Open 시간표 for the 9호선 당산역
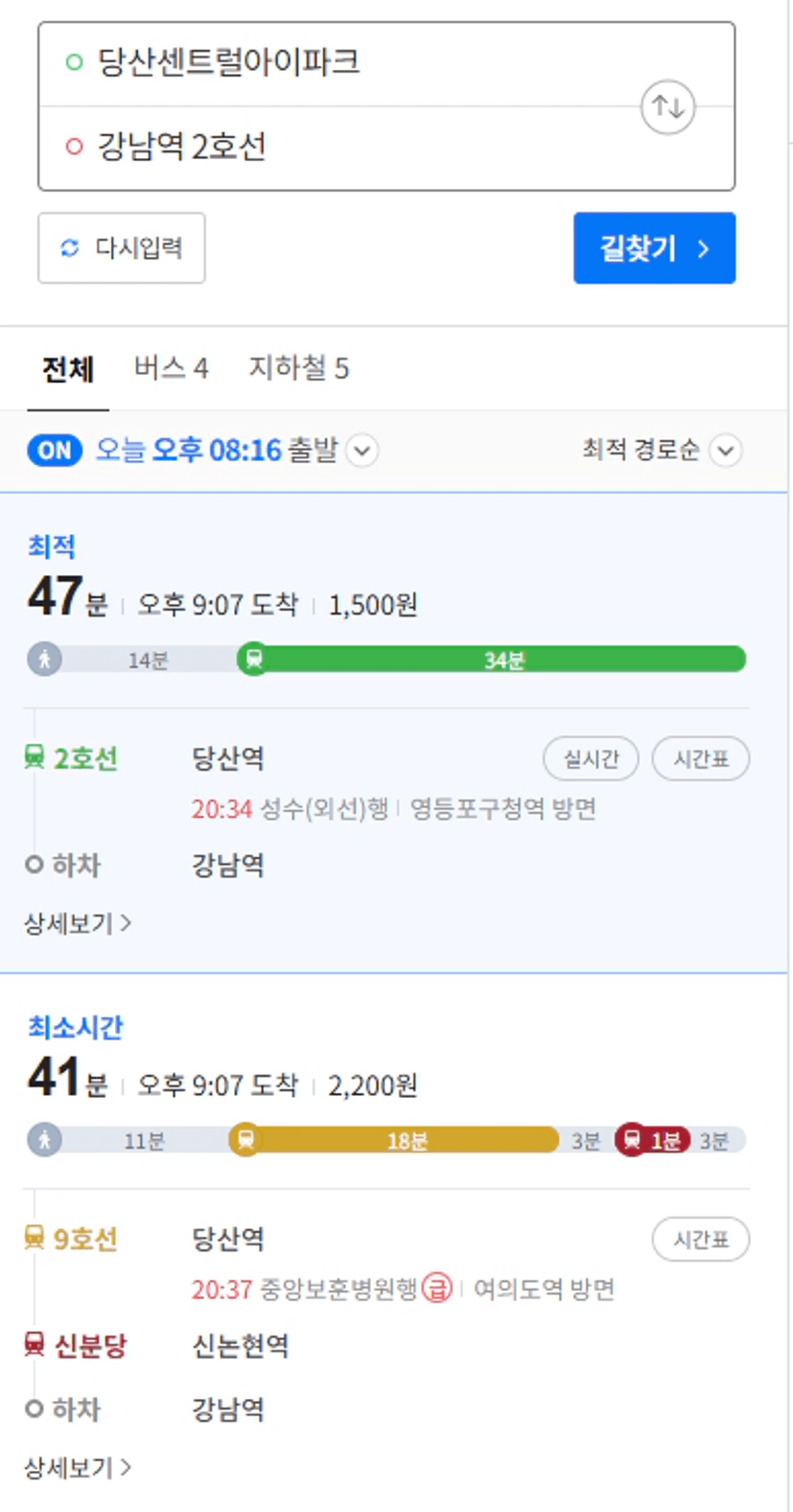The width and height of the screenshot is (793, 1512). [x=701, y=1240]
